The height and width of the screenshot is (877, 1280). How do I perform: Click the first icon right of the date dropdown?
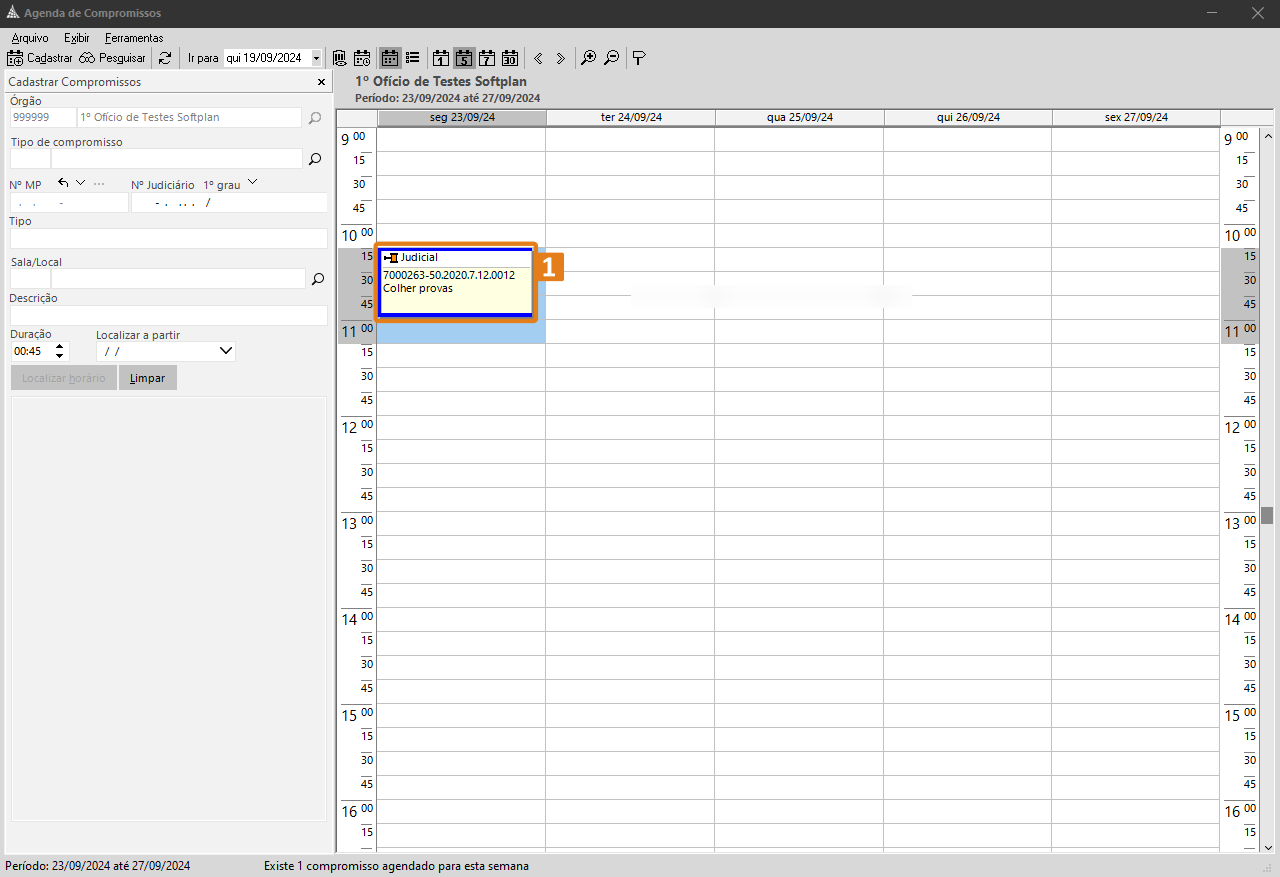[339, 58]
